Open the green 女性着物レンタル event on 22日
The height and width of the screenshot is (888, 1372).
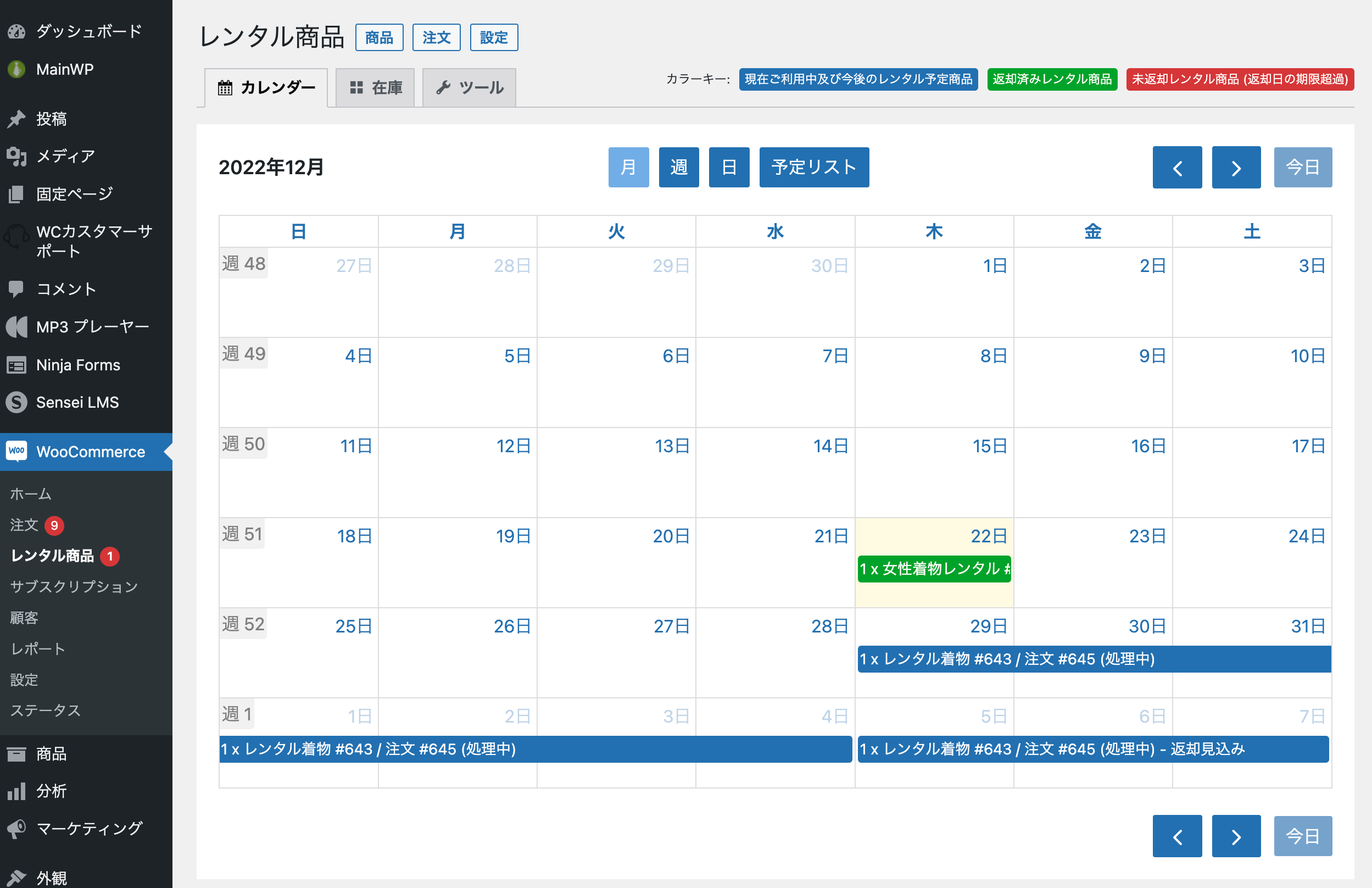click(934, 569)
